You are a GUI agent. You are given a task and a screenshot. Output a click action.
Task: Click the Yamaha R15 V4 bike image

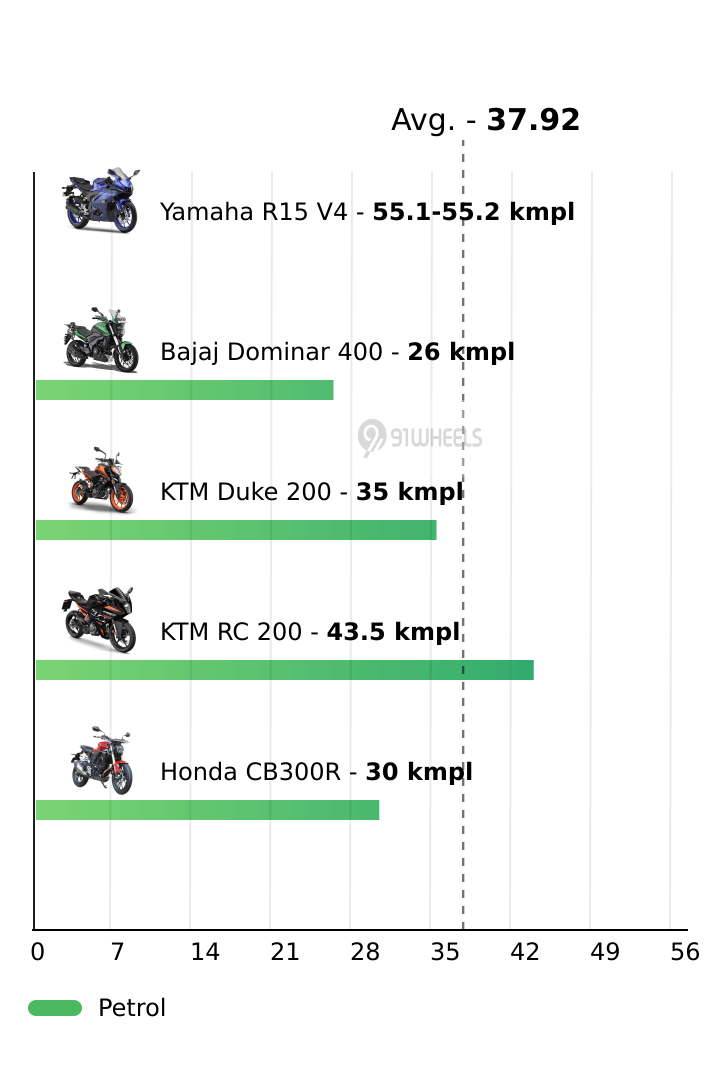tap(100, 201)
